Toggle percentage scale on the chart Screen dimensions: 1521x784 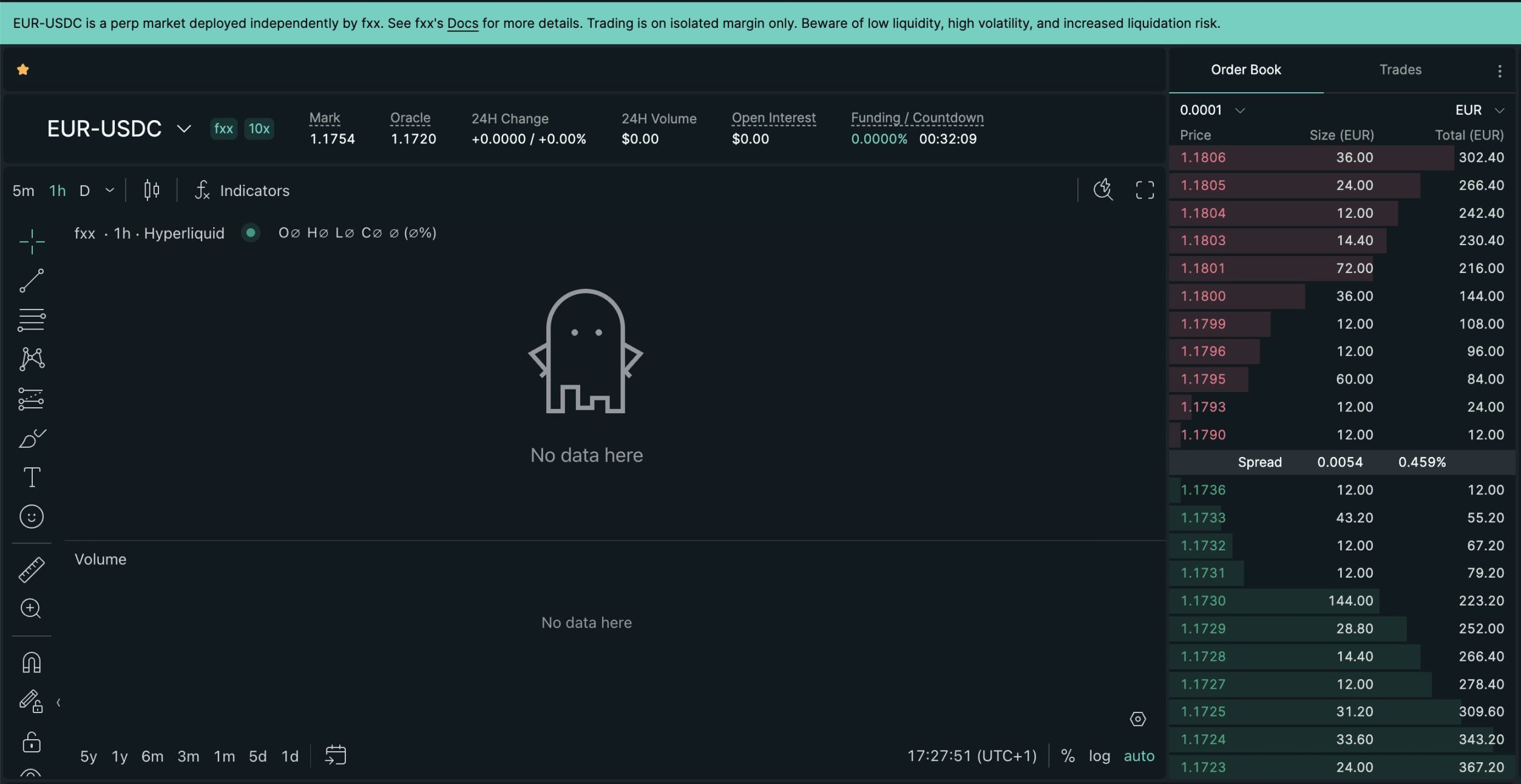click(1068, 755)
